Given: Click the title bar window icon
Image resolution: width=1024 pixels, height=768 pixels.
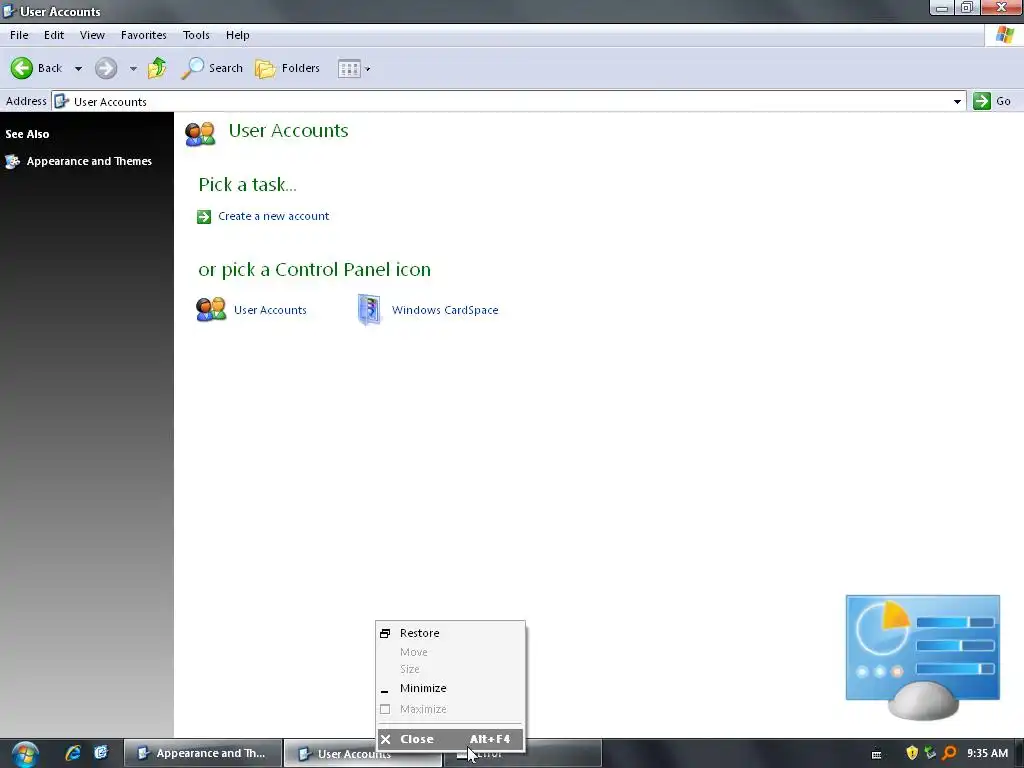Looking at the screenshot, I should 9,10.
